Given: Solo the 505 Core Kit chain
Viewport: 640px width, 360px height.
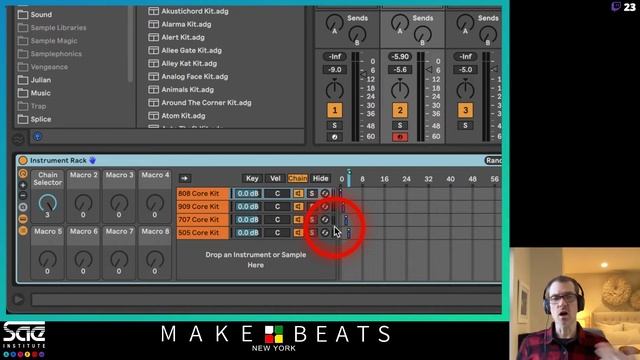Looking at the screenshot, I should (312, 233).
